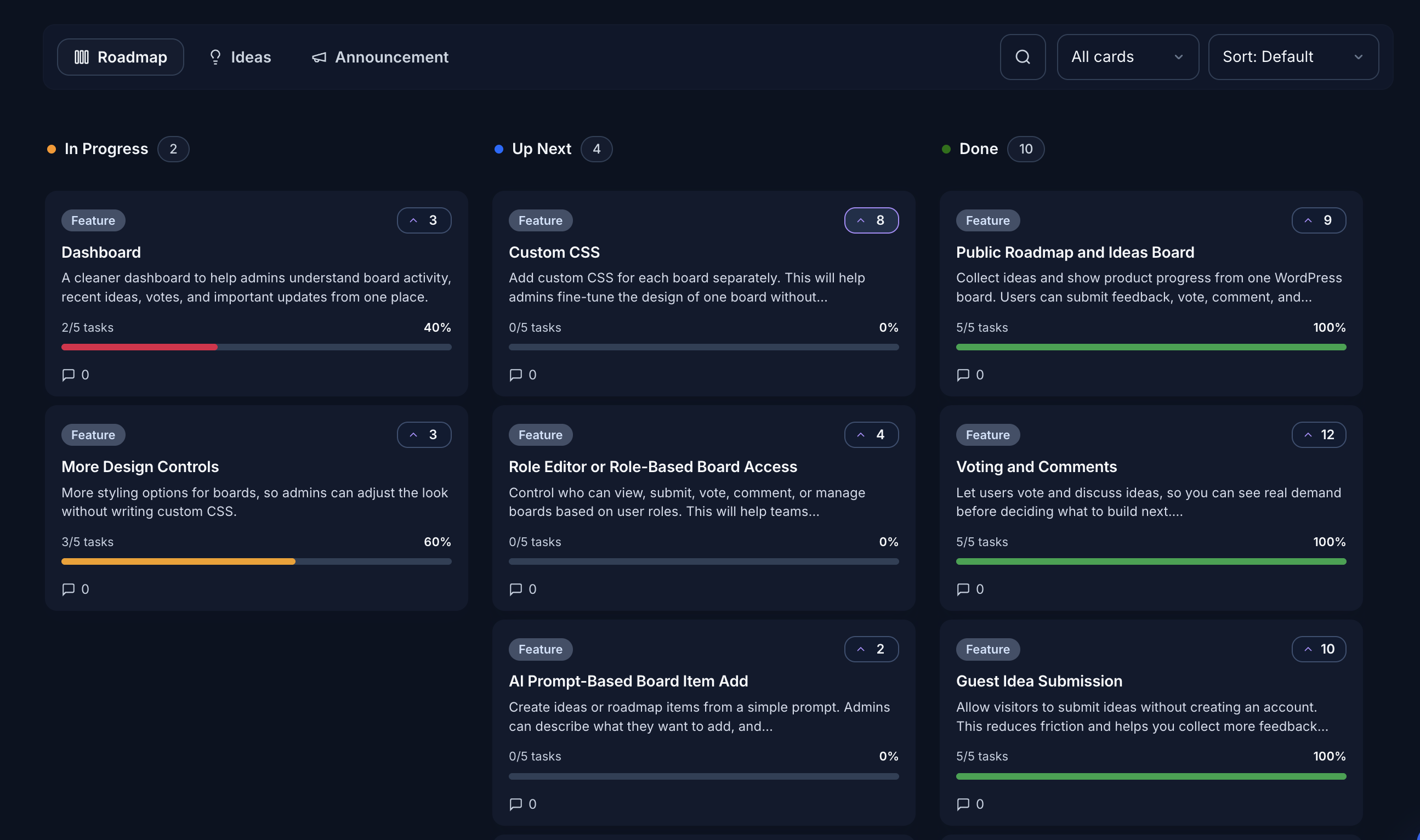
Task: Click the '60%' progress value
Action: pyautogui.click(x=438, y=542)
